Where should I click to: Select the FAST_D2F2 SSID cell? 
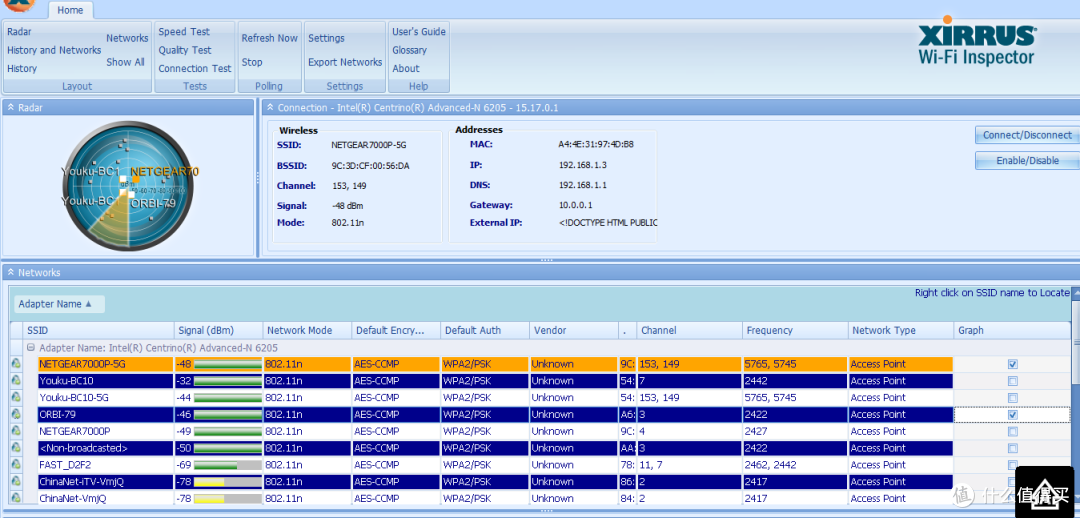tap(105, 465)
